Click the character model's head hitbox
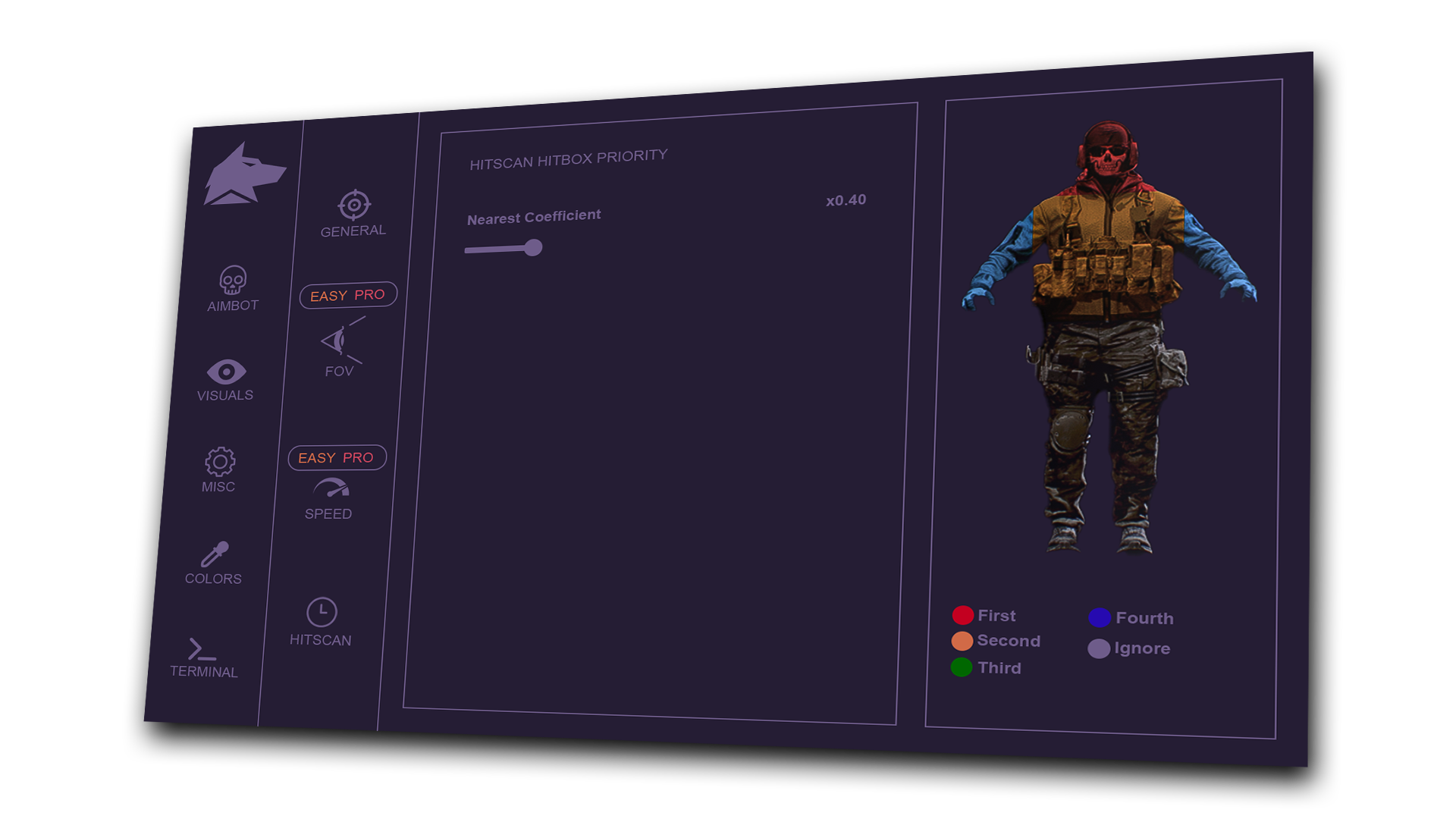Screen dimensions: 1456x819 point(1108,152)
